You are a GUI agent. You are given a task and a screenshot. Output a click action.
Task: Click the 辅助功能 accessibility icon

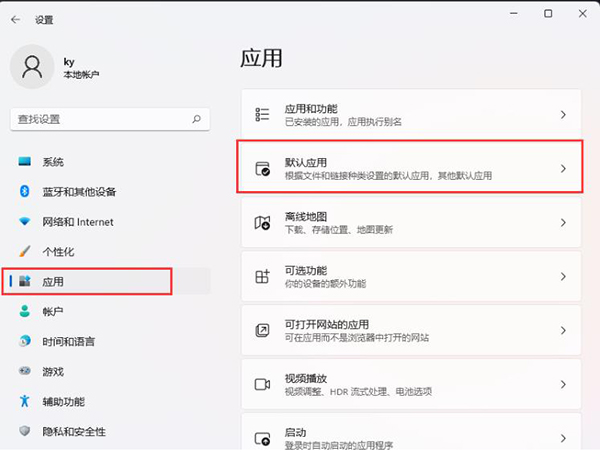(24, 401)
